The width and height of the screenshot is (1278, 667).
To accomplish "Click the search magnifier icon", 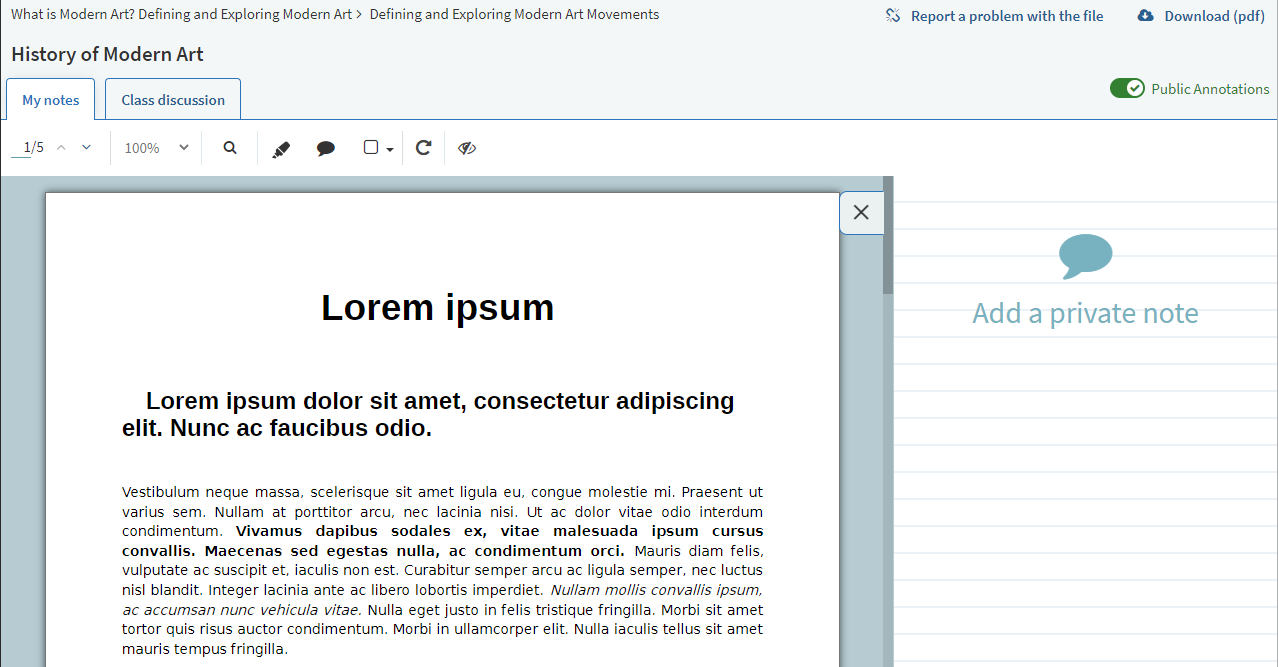I will 230,148.
